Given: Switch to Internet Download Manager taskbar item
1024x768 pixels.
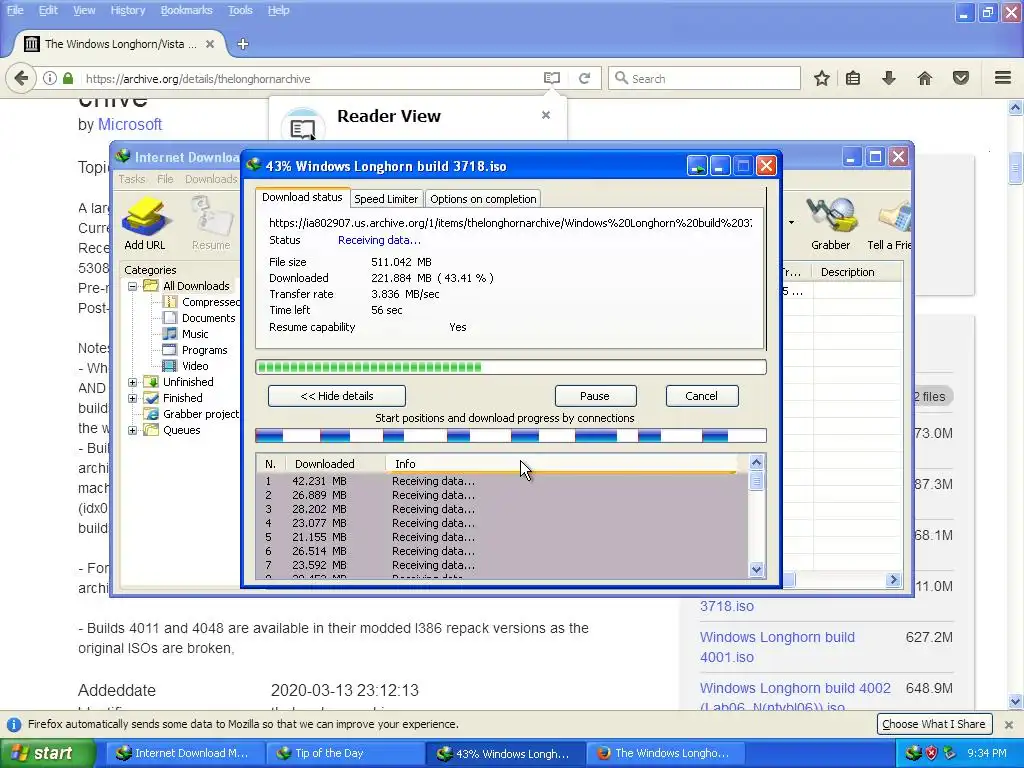Looking at the screenshot, I should [x=183, y=753].
